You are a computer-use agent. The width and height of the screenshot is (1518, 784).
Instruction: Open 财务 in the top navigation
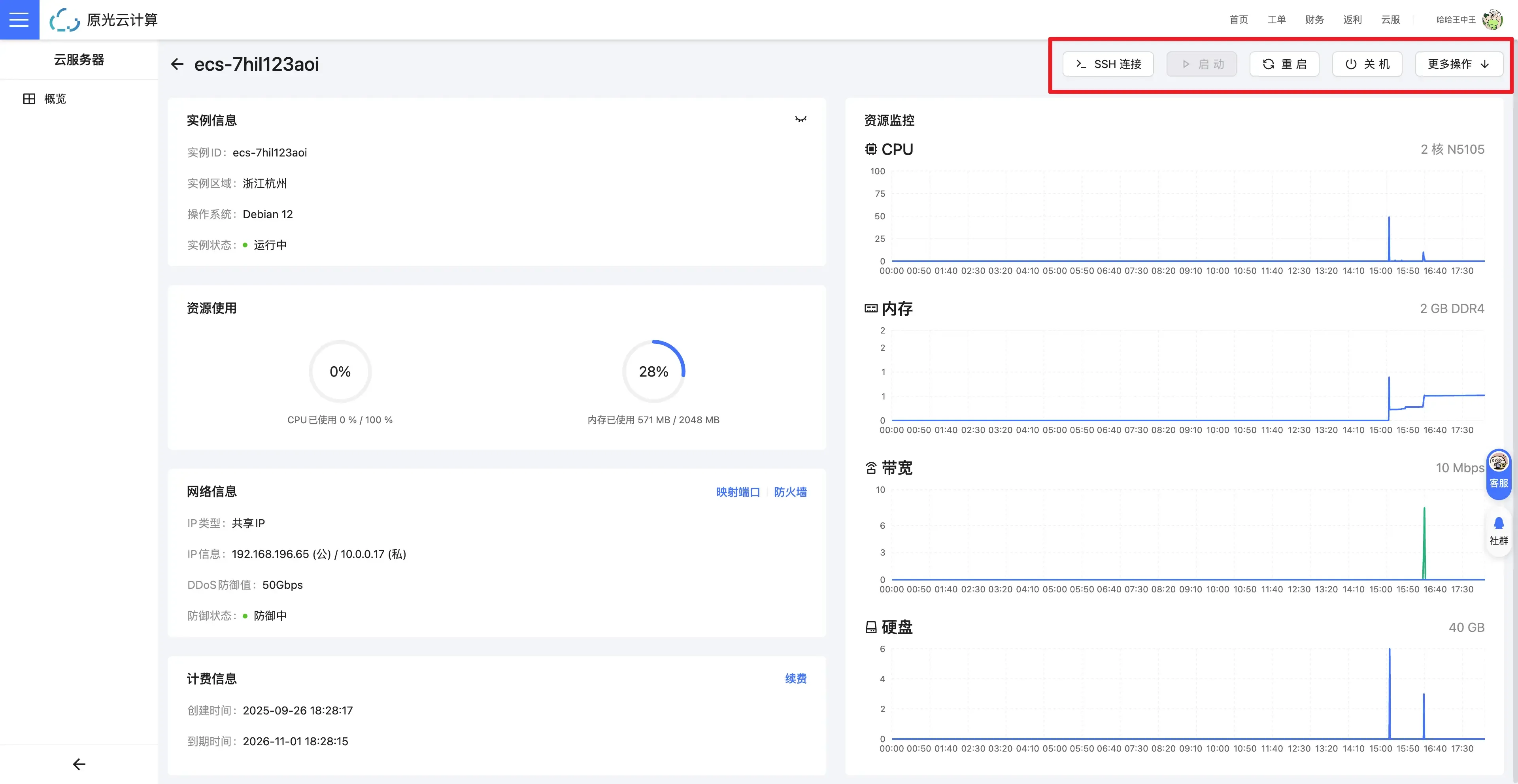tap(1314, 19)
